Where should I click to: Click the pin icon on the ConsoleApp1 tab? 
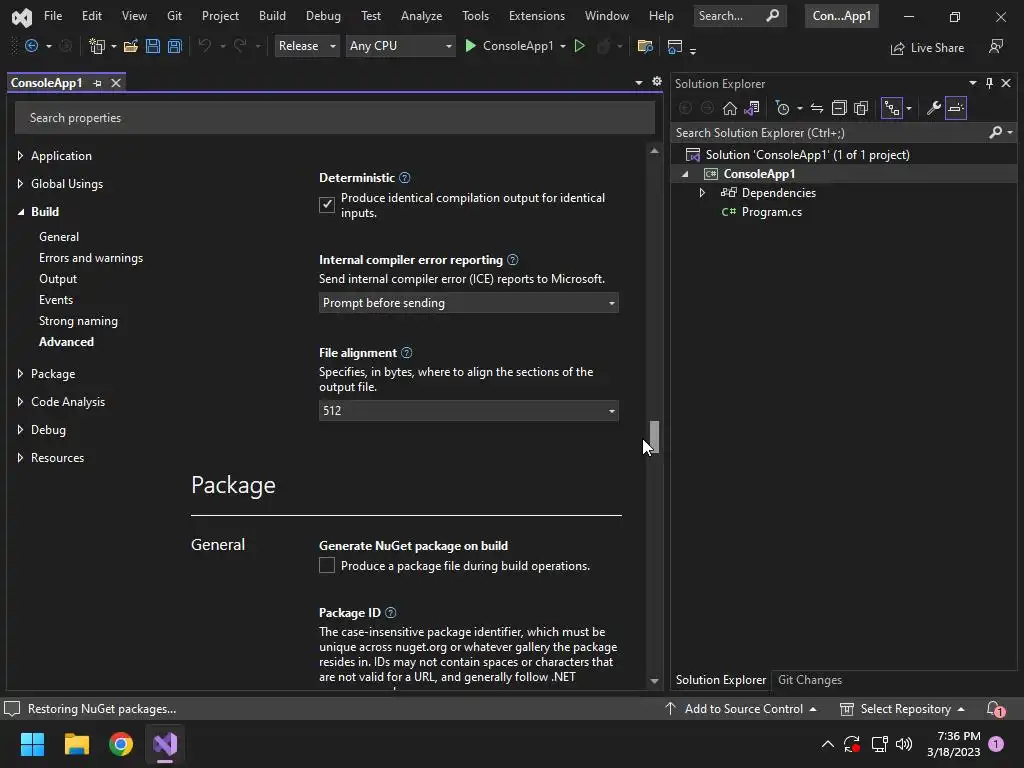tap(97, 83)
